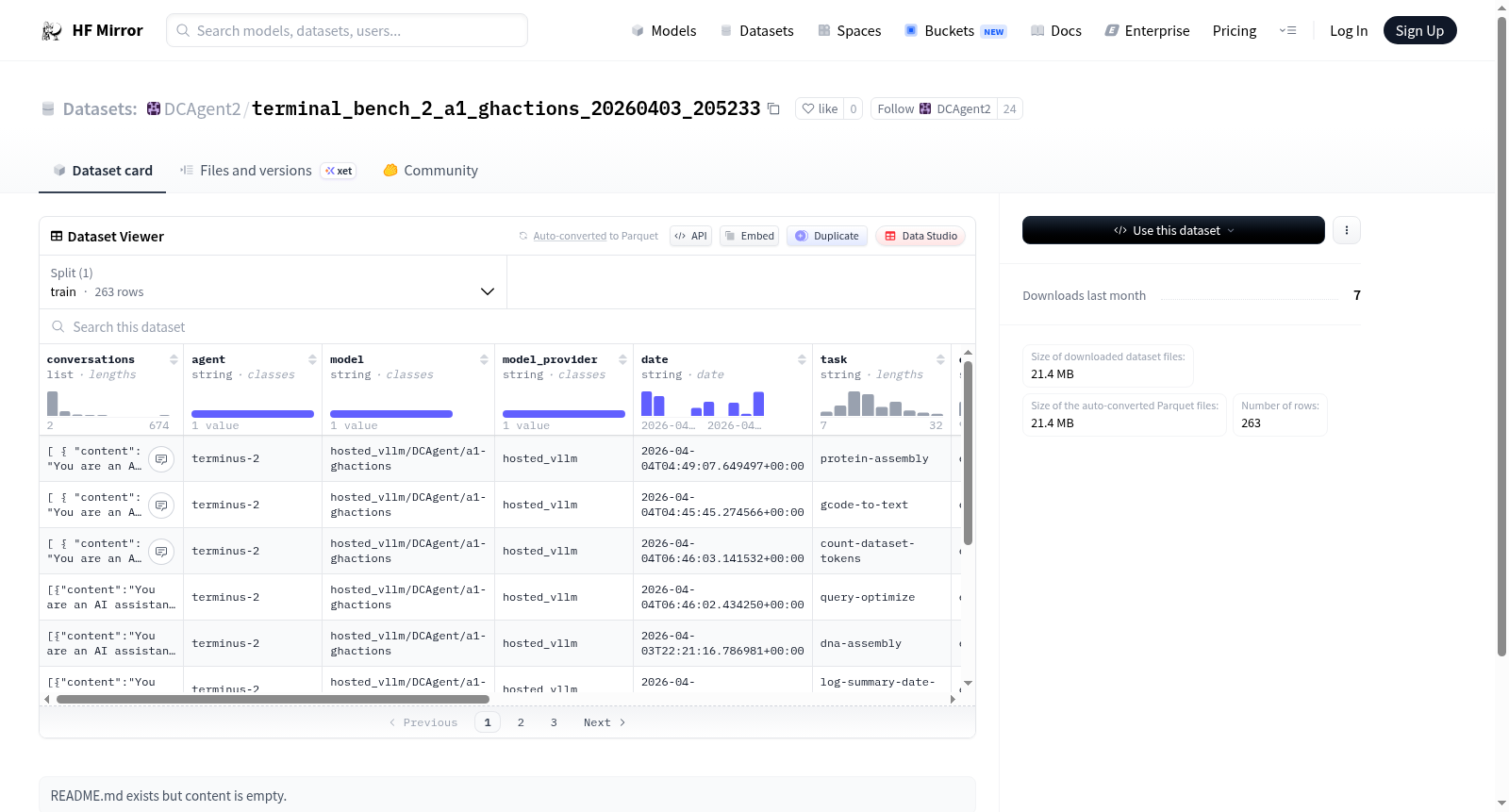Go to page 2 of the table
Image resolution: width=1509 pixels, height=812 pixels.
(521, 722)
